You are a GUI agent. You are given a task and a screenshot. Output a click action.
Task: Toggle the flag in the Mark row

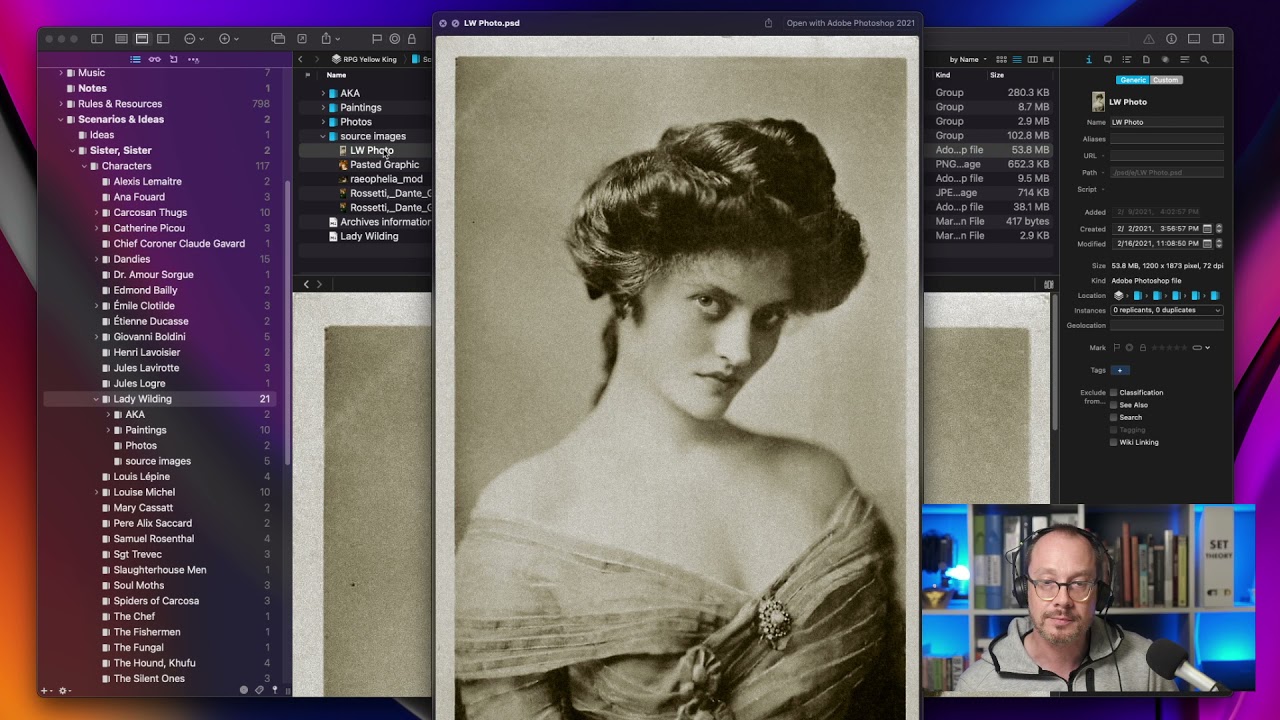click(x=1116, y=348)
